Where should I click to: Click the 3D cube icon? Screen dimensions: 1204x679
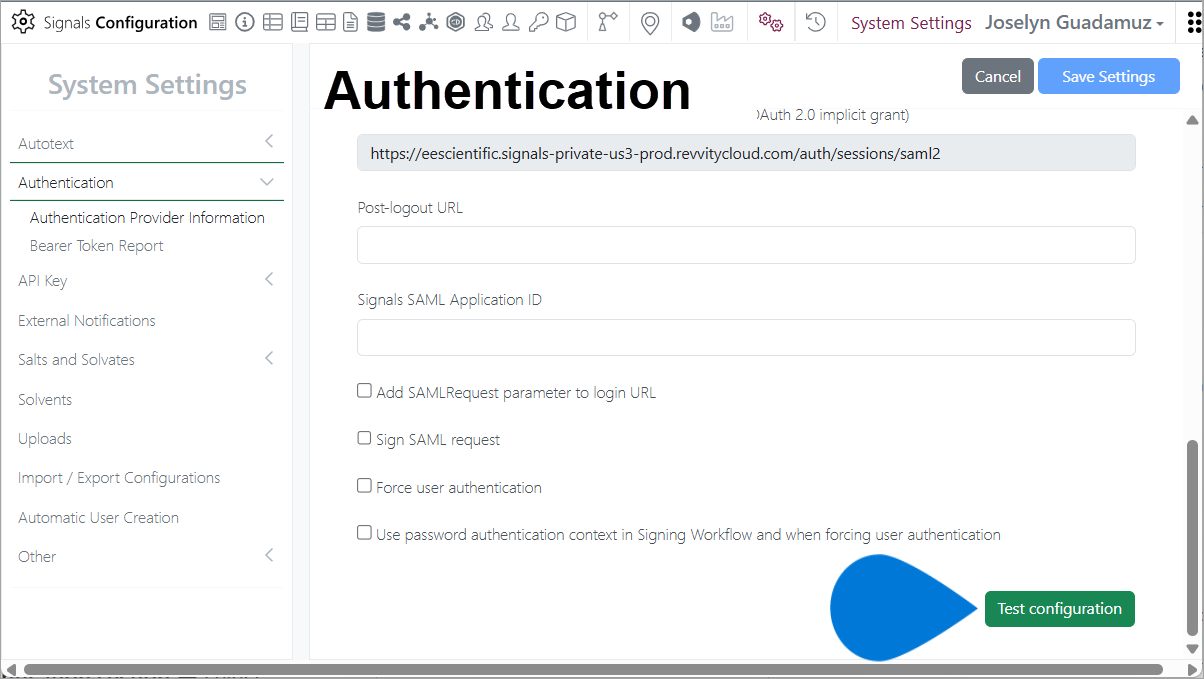(x=566, y=22)
